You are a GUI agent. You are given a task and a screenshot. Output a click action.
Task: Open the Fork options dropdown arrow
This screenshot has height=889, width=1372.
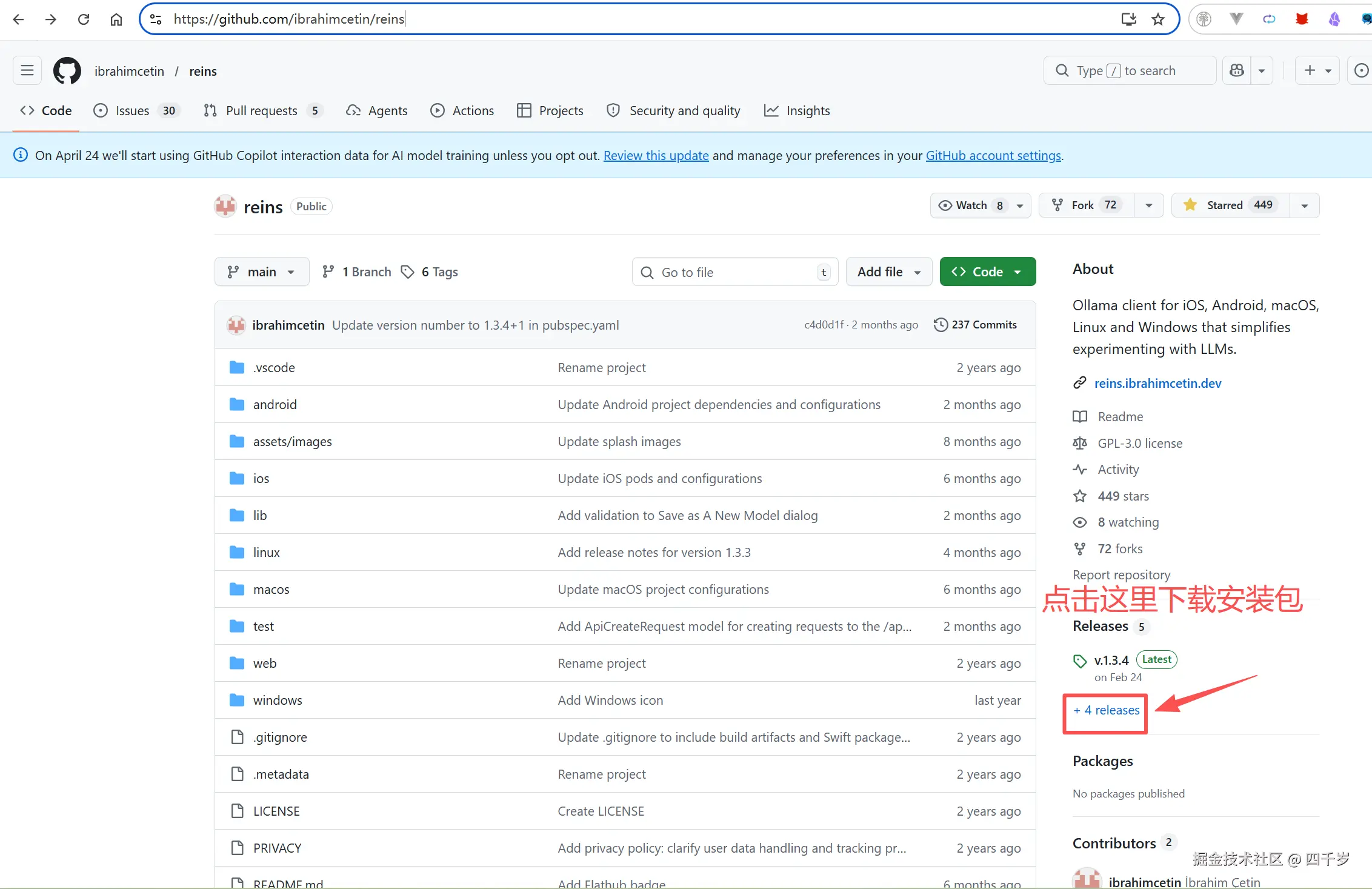pos(1148,205)
